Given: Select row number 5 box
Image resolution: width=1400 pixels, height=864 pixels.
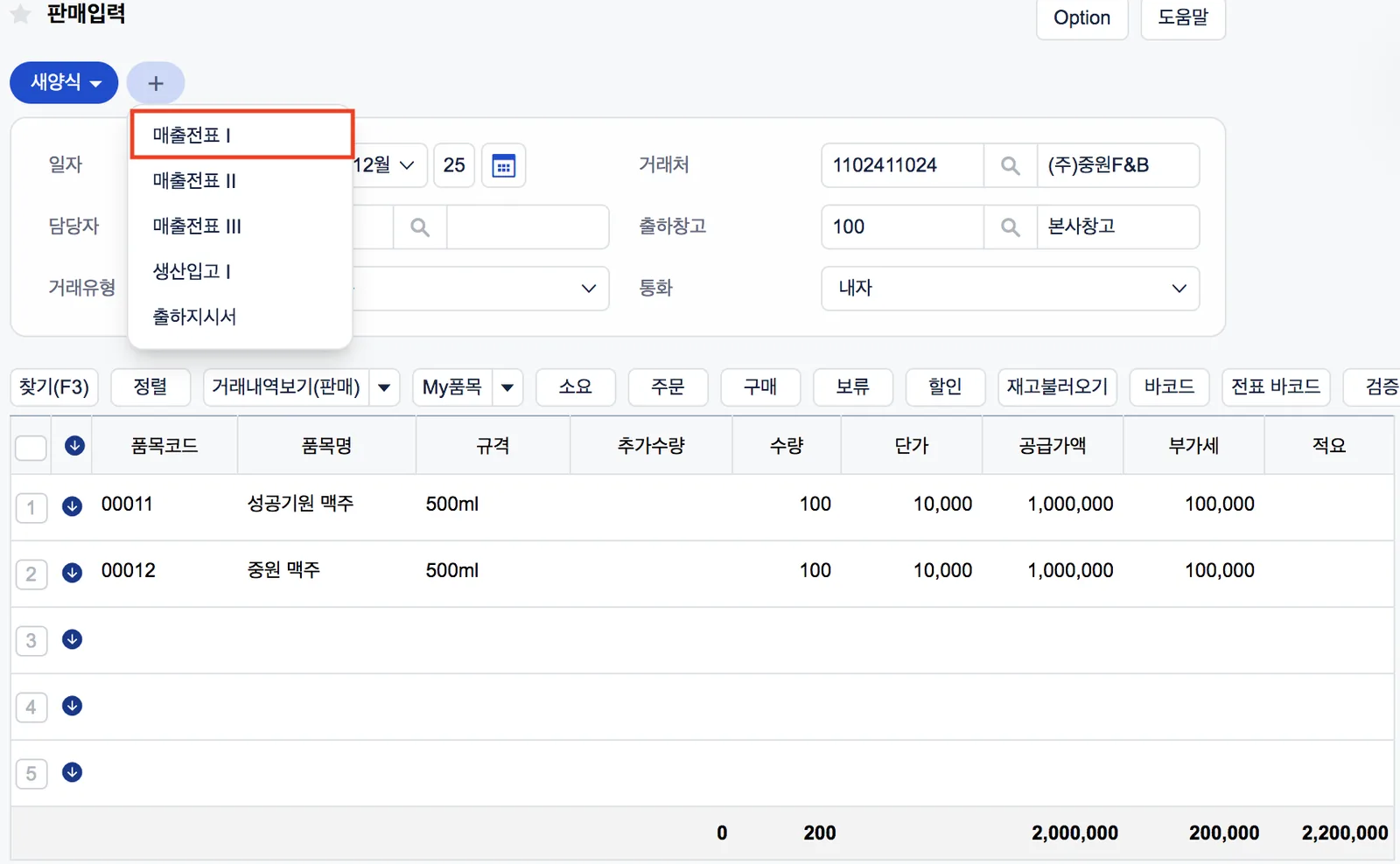Looking at the screenshot, I should (x=31, y=773).
